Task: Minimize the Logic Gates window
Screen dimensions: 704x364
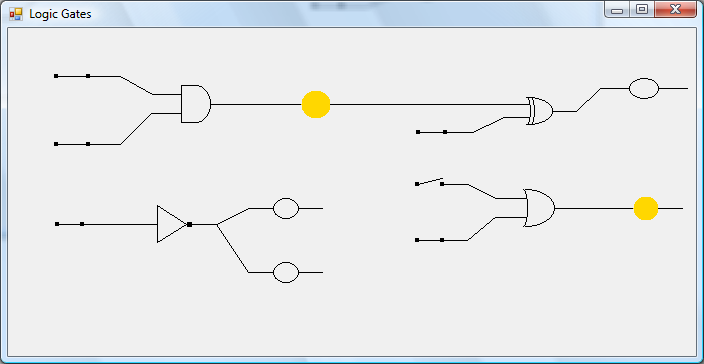Action: pyautogui.click(x=617, y=9)
